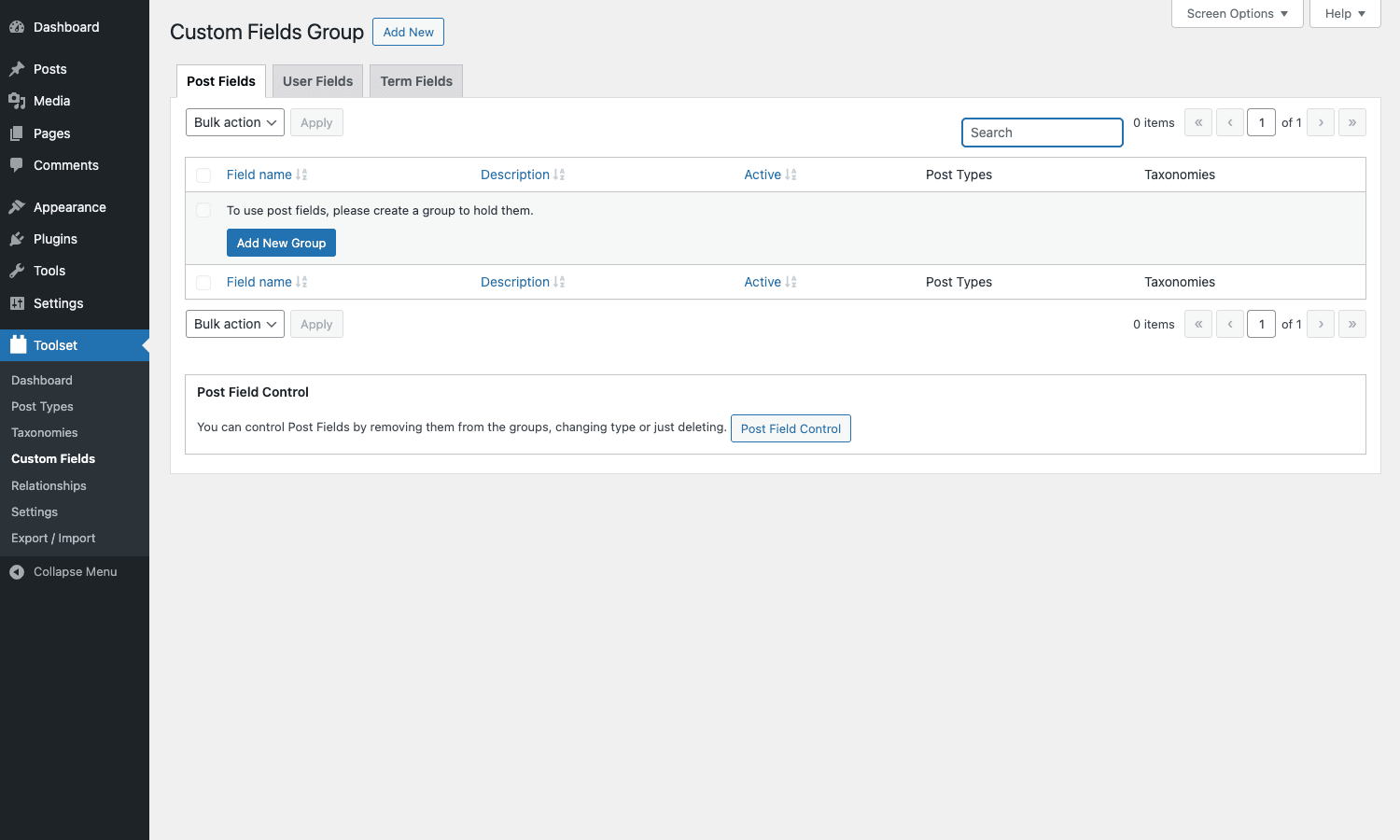1400x840 pixels.
Task: Switch to the Post Fields tab
Action: [x=221, y=81]
